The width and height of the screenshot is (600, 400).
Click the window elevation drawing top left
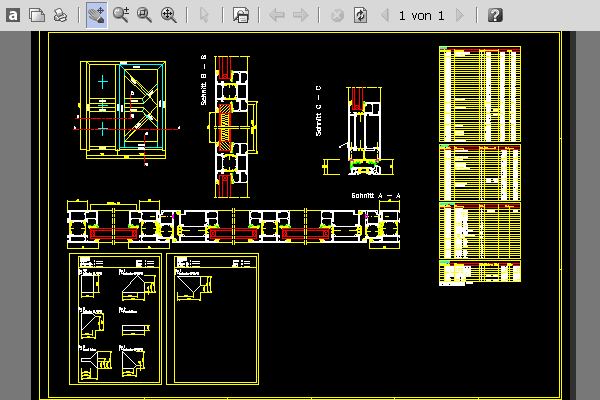[122, 109]
